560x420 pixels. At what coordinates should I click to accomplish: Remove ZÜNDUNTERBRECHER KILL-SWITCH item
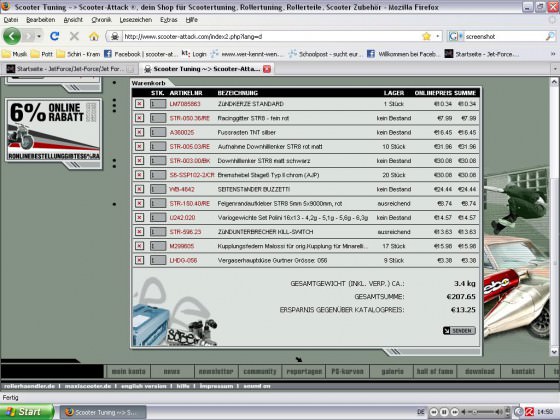point(139,232)
